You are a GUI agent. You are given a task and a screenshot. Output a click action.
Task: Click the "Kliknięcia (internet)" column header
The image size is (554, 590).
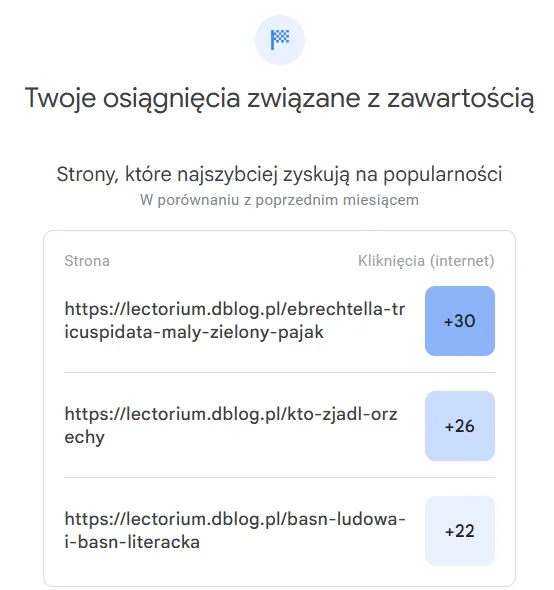point(426,261)
